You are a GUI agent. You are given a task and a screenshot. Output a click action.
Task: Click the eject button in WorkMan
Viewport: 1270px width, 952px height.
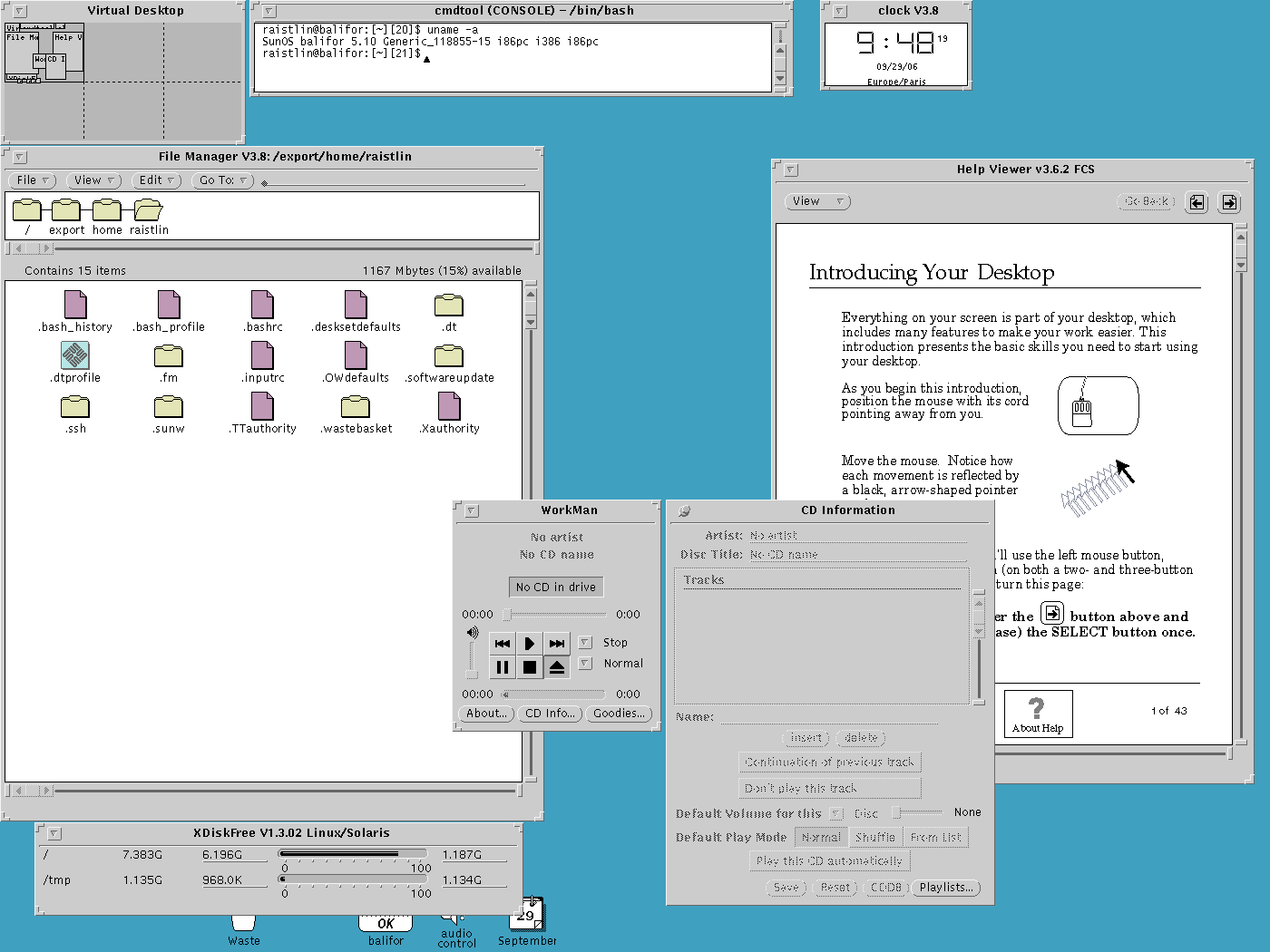point(557,667)
